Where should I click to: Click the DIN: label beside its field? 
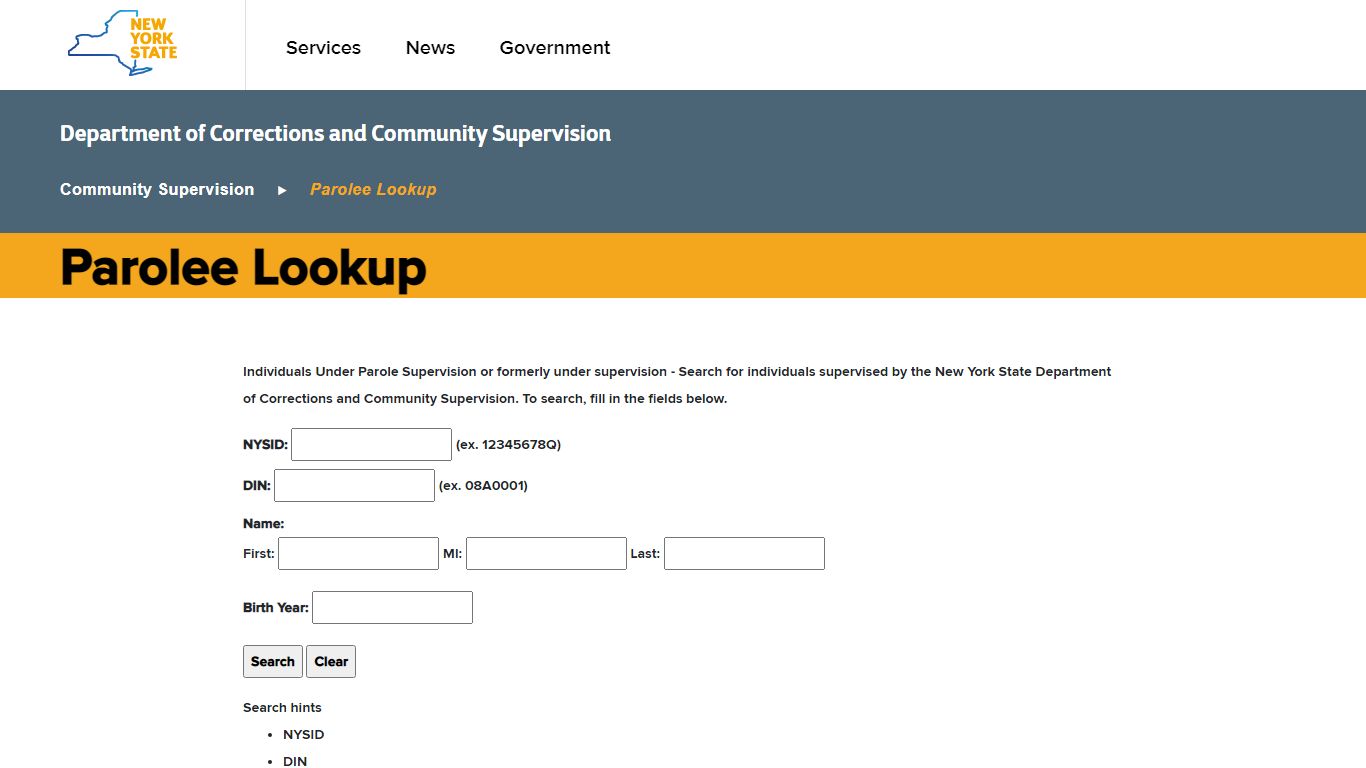pos(257,485)
